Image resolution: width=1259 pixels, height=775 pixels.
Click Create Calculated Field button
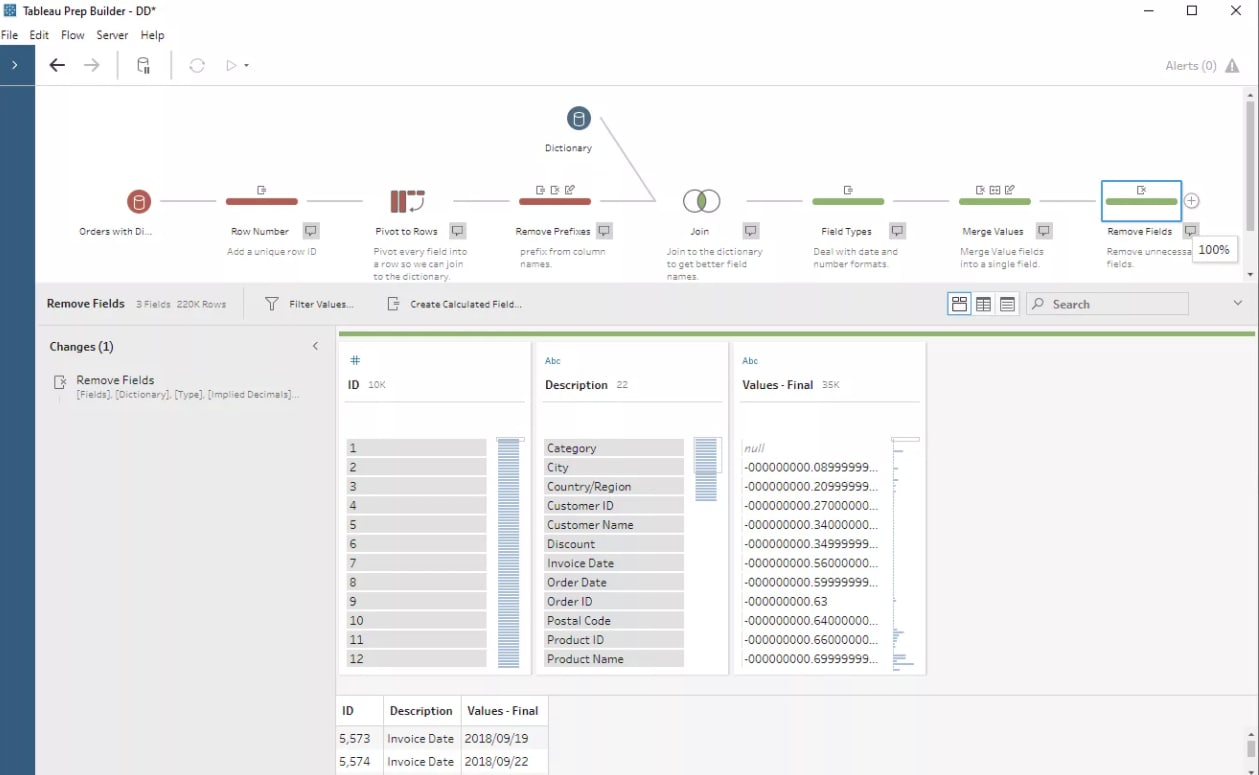pyautogui.click(x=455, y=304)
